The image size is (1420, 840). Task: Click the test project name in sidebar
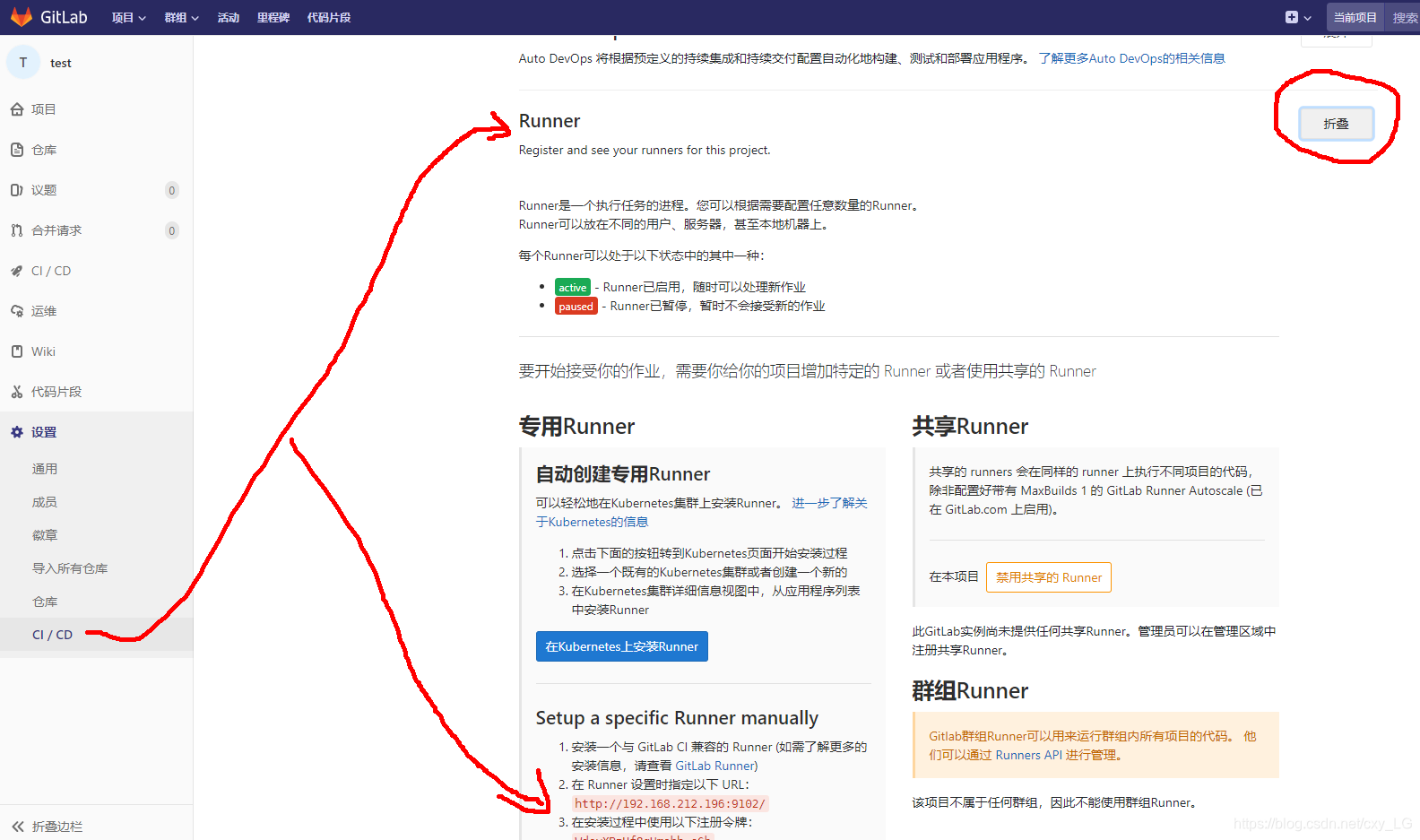click(x=61, y=63)
